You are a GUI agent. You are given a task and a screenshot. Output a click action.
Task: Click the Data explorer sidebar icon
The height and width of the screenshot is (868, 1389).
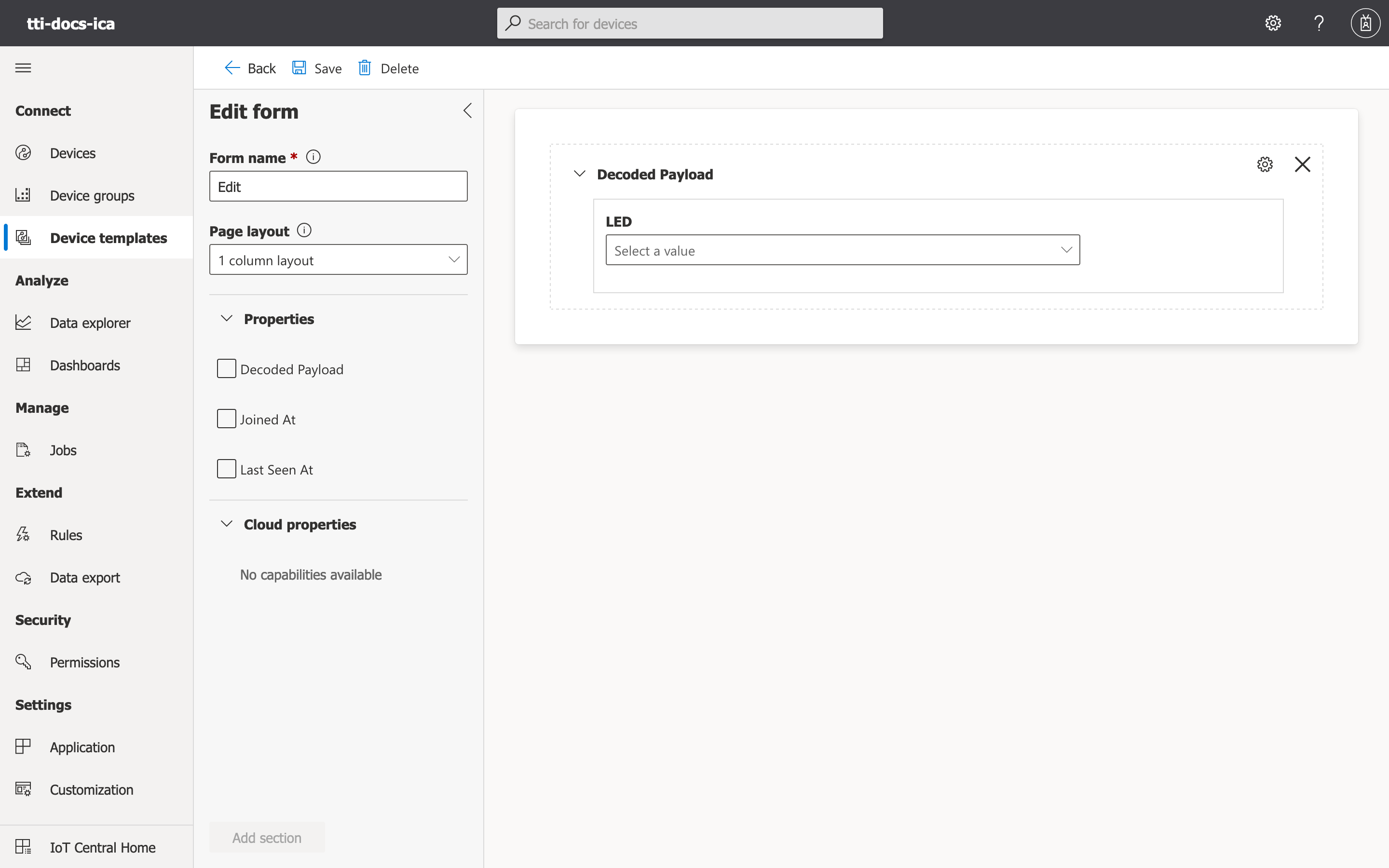(x=24, y=322)
